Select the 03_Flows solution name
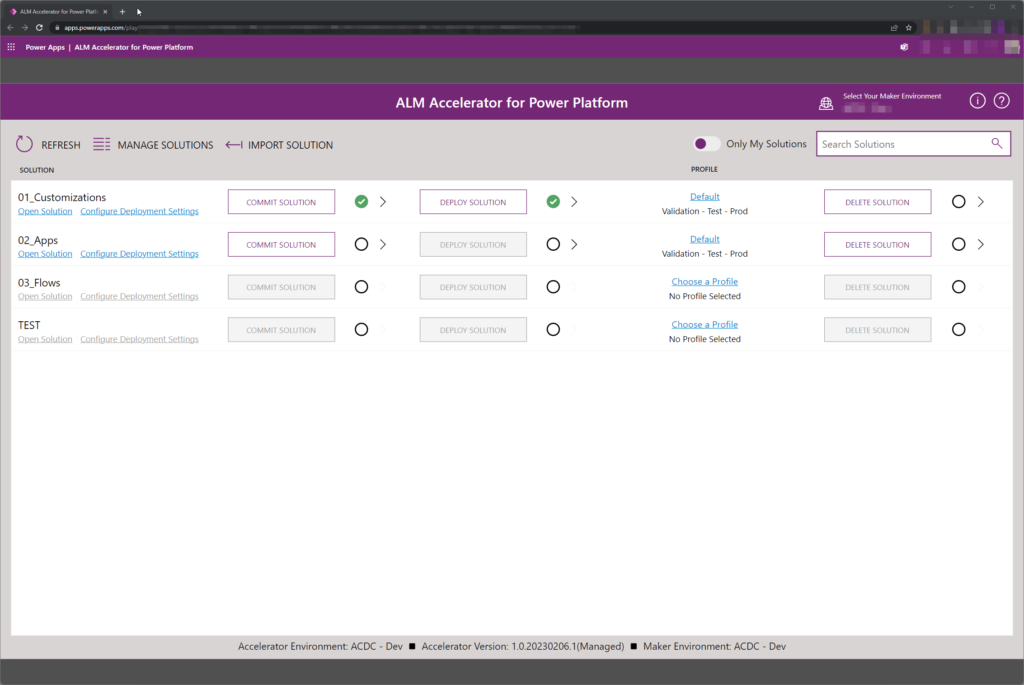Image resolution: width=1024 pixels, height=685 pixels. [39, 283]
